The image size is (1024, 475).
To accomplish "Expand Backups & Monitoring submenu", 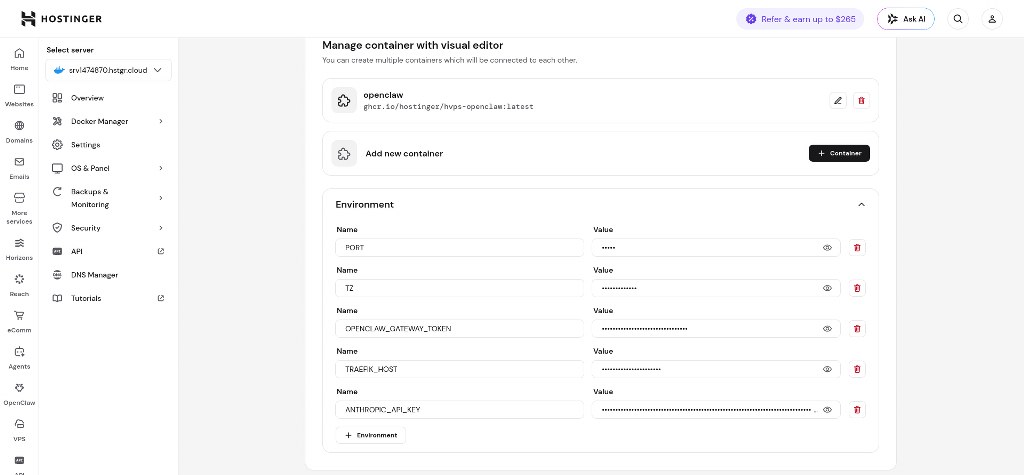I will coord(161,198).
